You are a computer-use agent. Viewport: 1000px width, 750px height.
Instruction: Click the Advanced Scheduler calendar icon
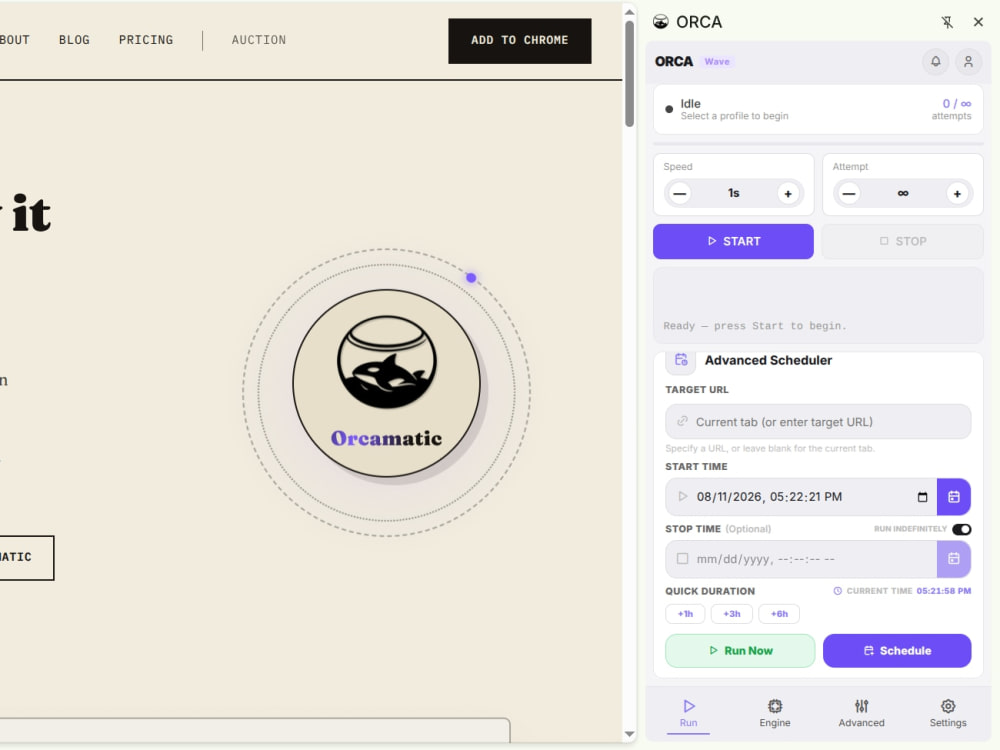[680, 360]
